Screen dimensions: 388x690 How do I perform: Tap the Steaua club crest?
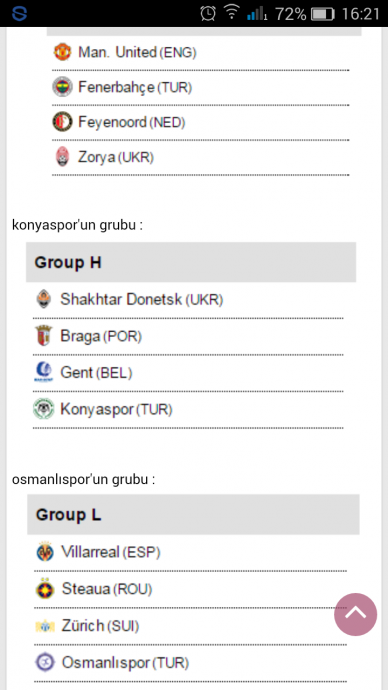click(x=45, y=588)
